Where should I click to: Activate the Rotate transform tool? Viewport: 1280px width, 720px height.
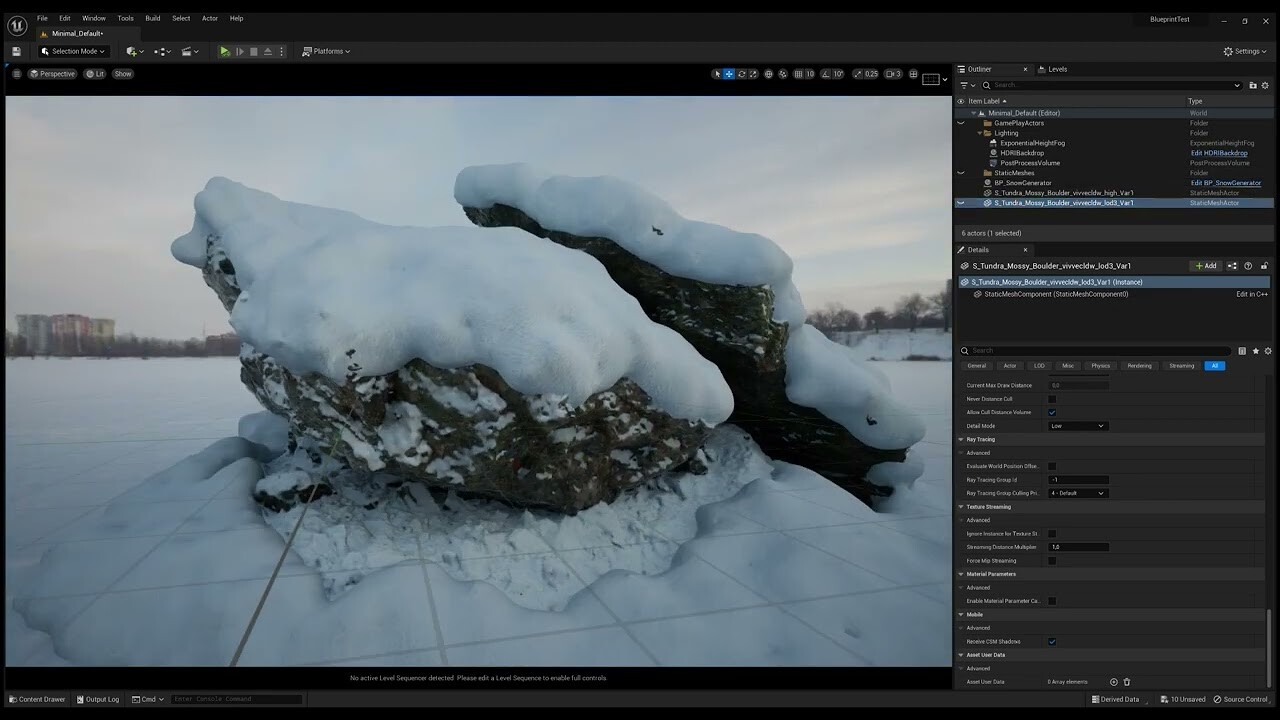[742, 73]
